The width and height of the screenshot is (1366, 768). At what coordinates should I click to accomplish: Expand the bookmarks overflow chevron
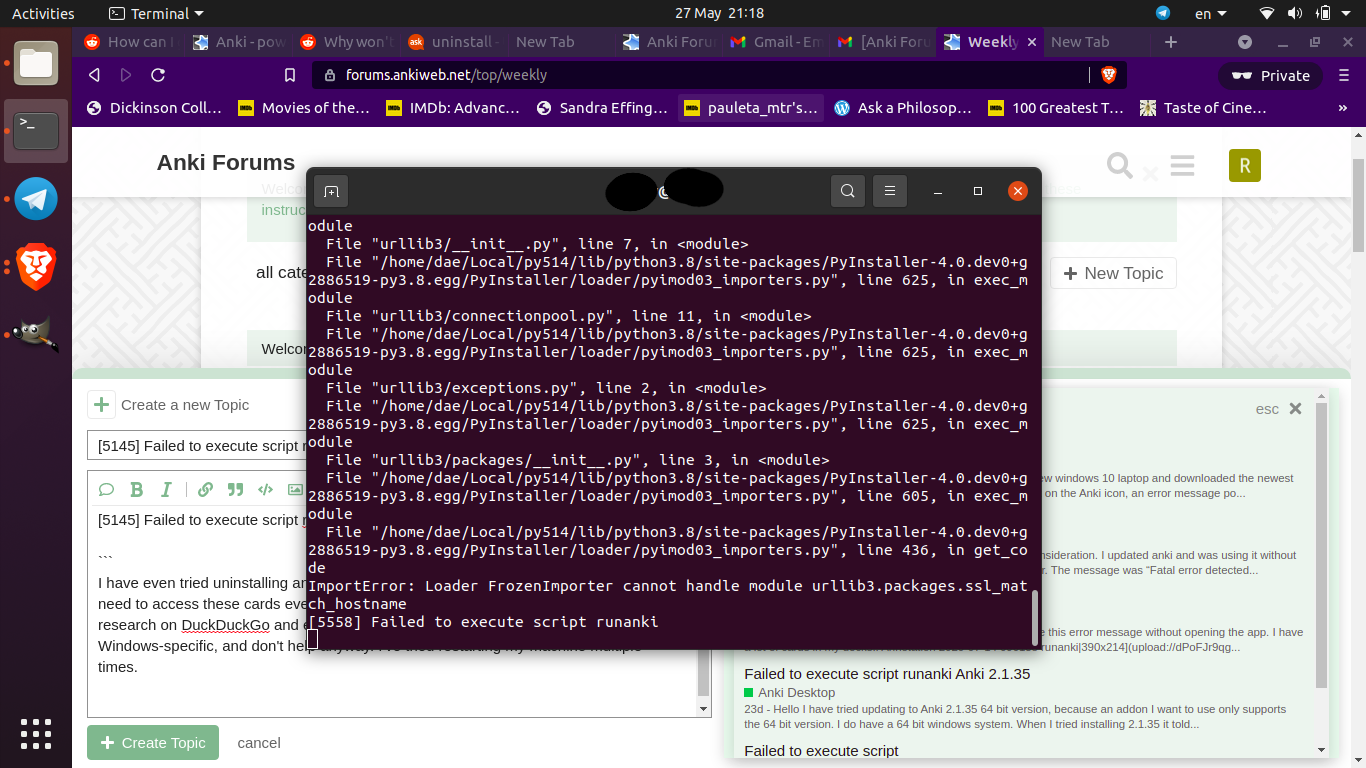coord(1342,108)
